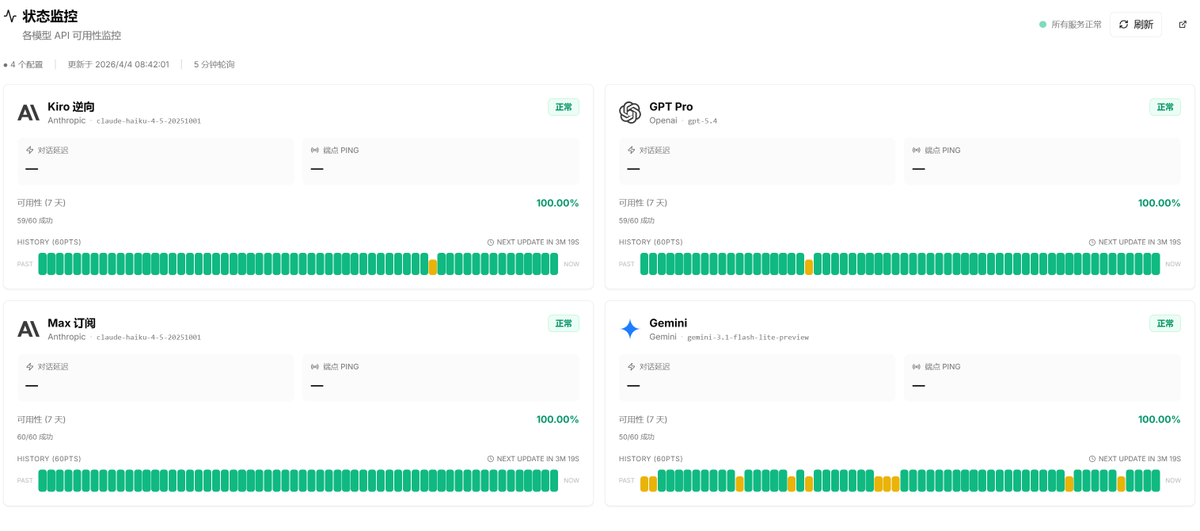Click subtitle 各模型 API 可用性监控
The image size is (1200, 531).
[72, 35]
